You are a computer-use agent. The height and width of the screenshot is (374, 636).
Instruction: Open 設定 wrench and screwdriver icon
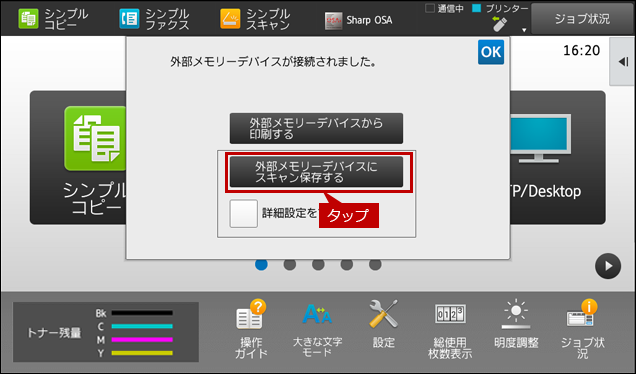(384, 324)
